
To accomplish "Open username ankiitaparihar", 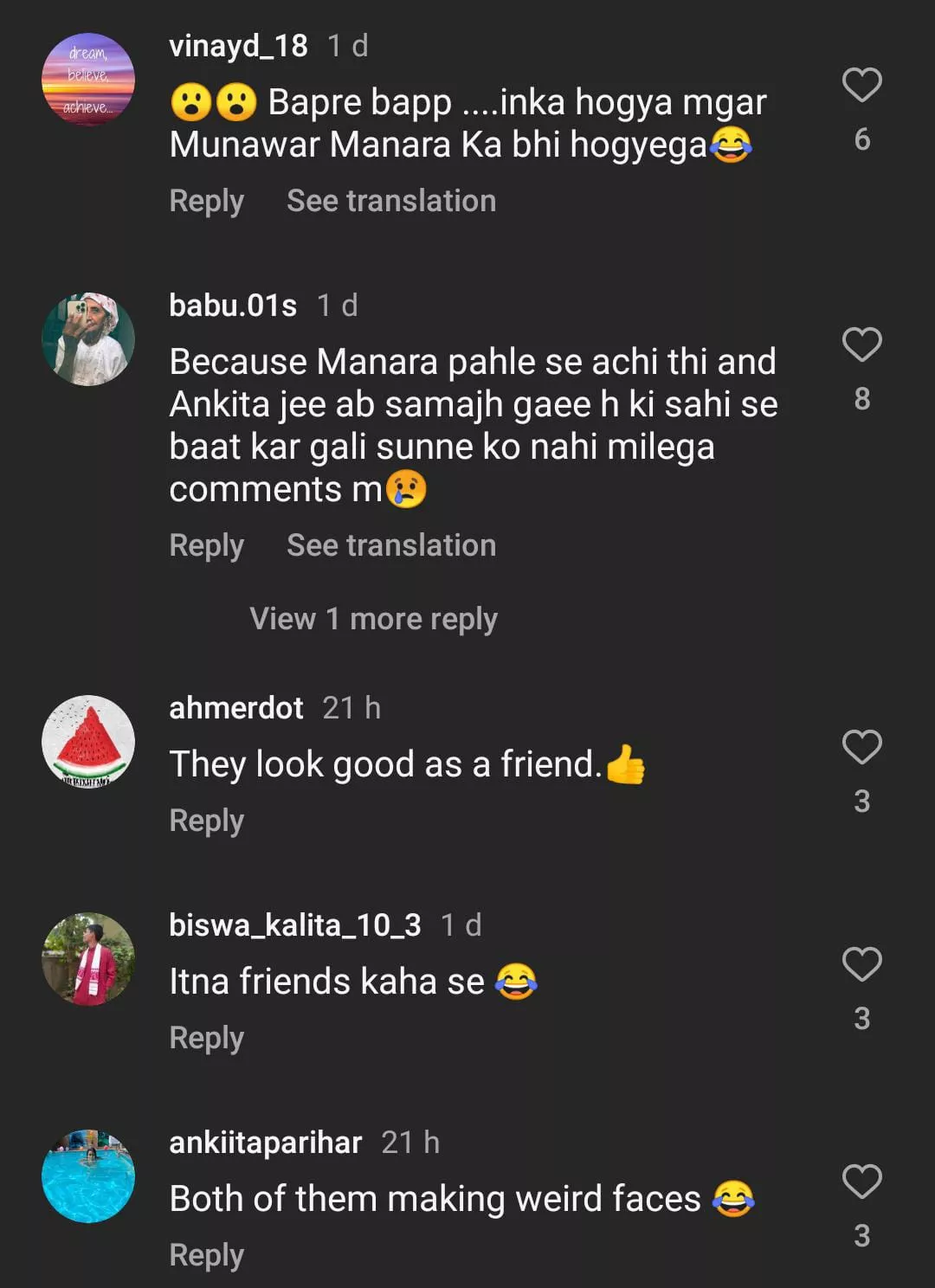I will point(265,1143).
